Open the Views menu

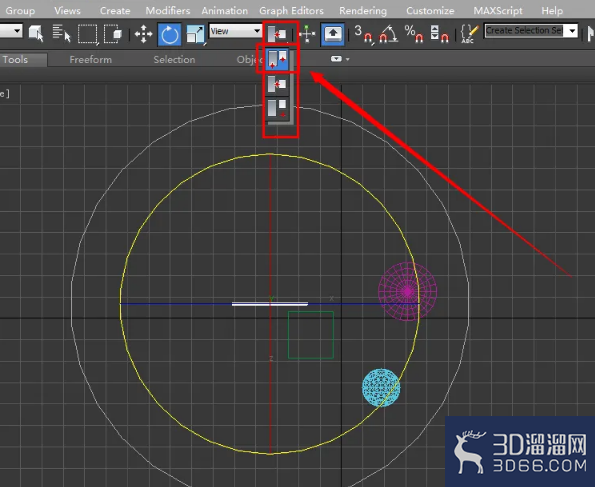tap(67, 11)
